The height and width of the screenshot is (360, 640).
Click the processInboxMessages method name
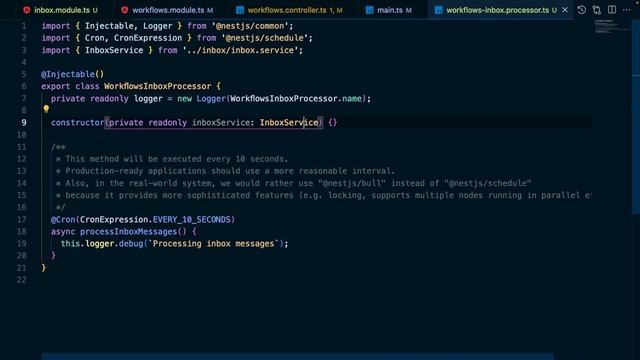point(128,231)
